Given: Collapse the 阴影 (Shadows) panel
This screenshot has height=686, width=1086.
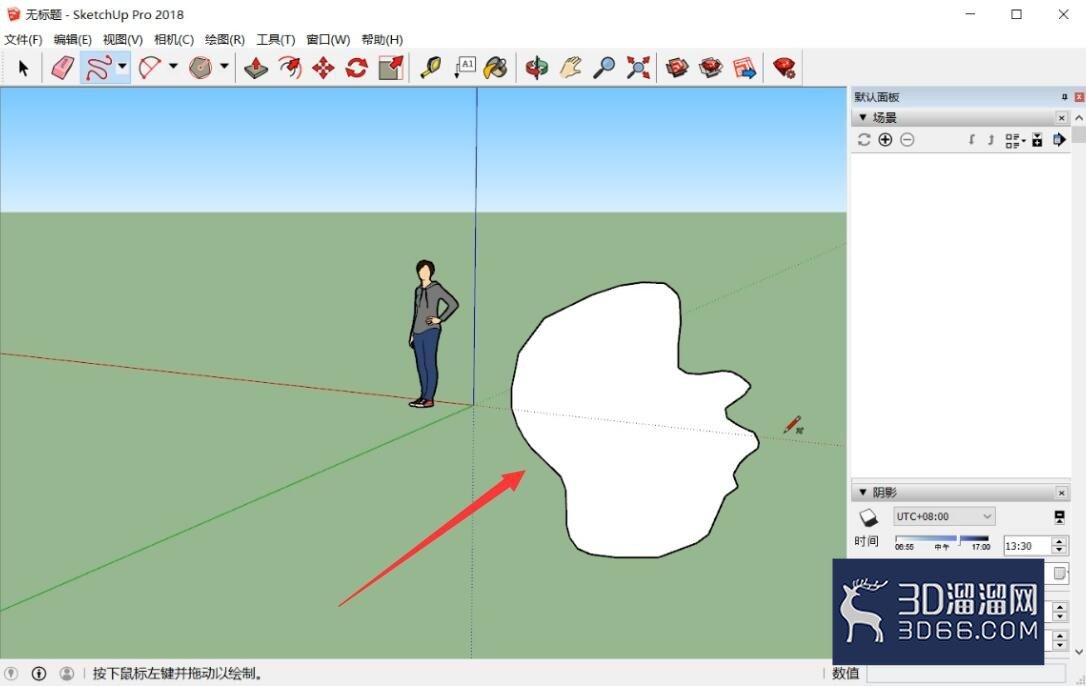Looking at the screenshot, I should 863,492.
